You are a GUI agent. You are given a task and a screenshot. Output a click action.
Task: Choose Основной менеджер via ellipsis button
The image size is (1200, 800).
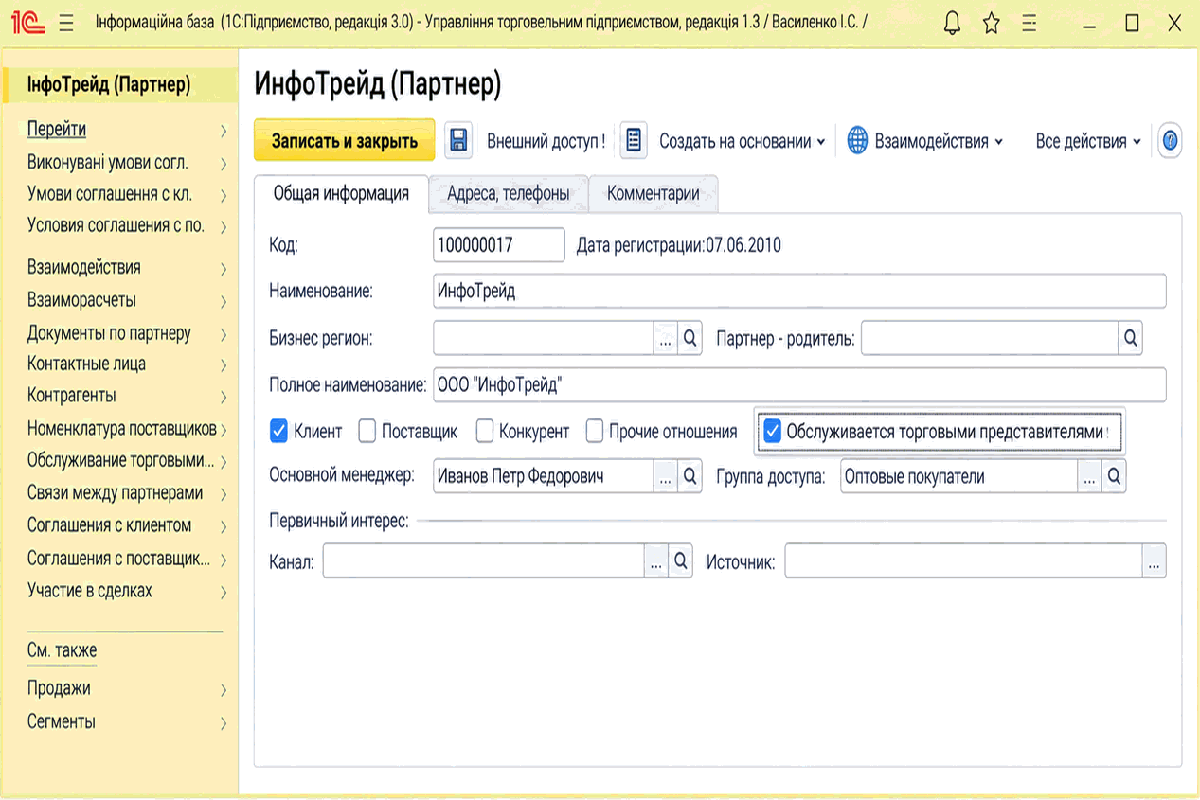click(666, 476)
